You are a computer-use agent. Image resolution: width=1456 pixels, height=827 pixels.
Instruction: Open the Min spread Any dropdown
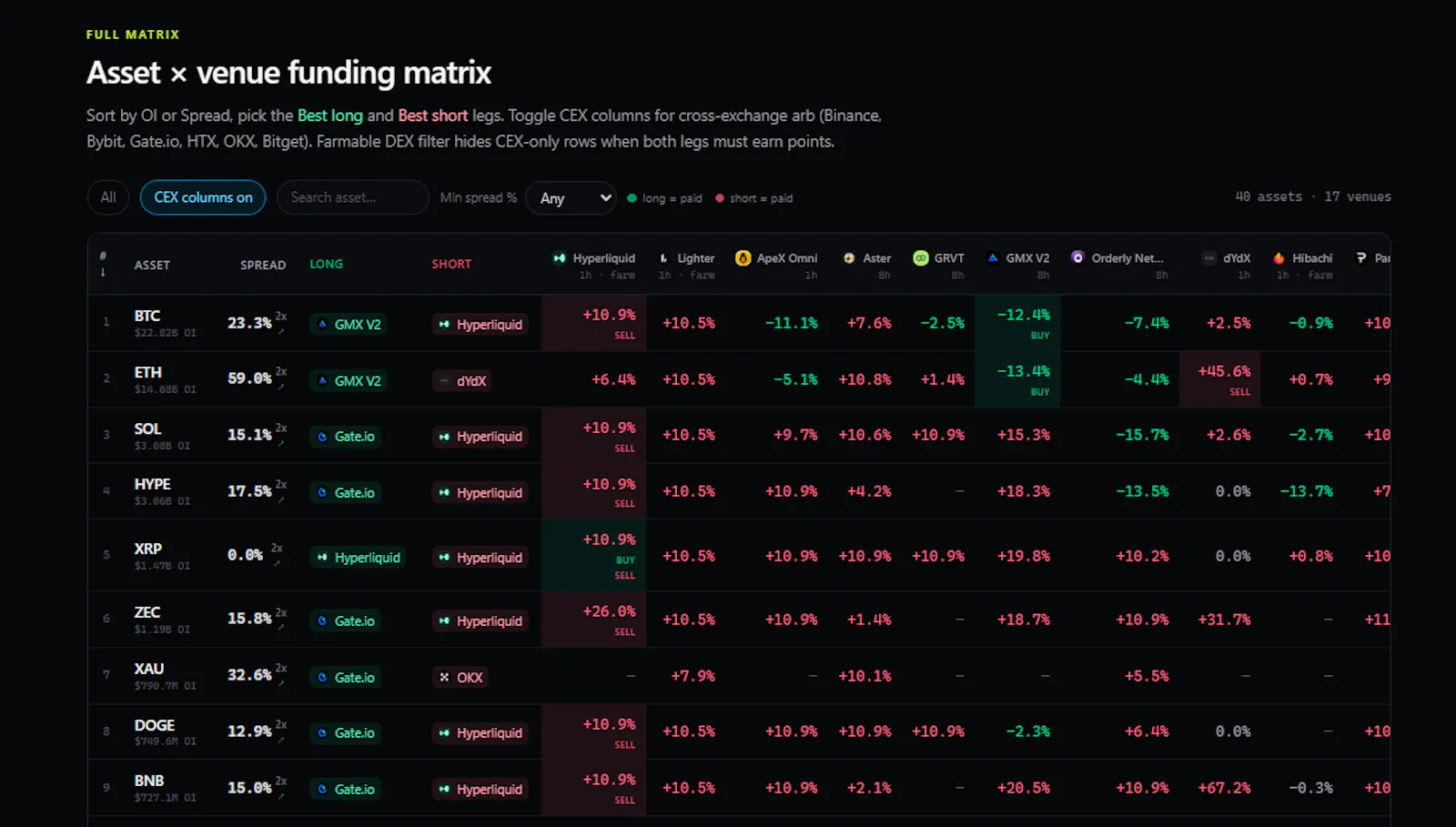(571, 197)
